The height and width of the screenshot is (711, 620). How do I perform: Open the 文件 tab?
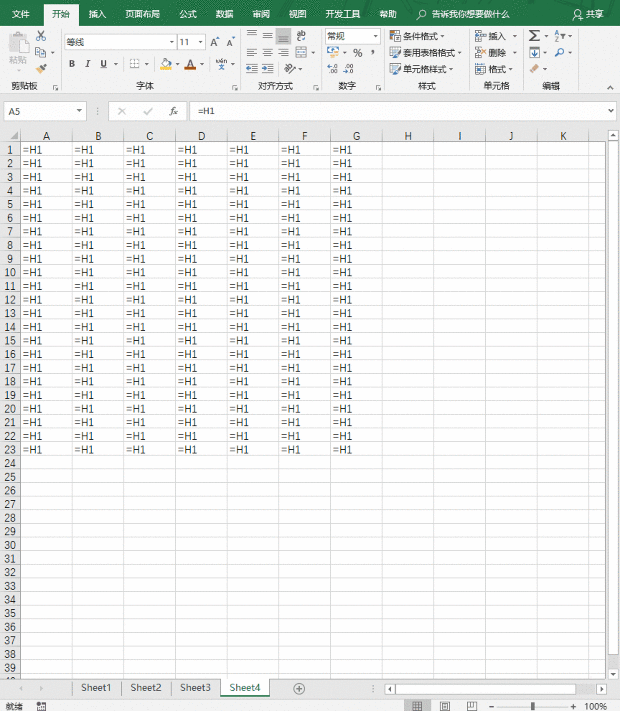pyautogui.click(x=20, y=14)
